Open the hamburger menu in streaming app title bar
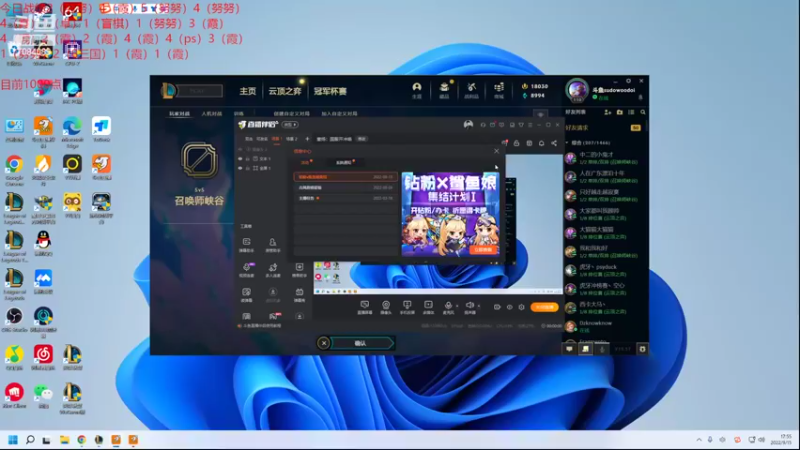800x450 pixels. click(530, 124)
